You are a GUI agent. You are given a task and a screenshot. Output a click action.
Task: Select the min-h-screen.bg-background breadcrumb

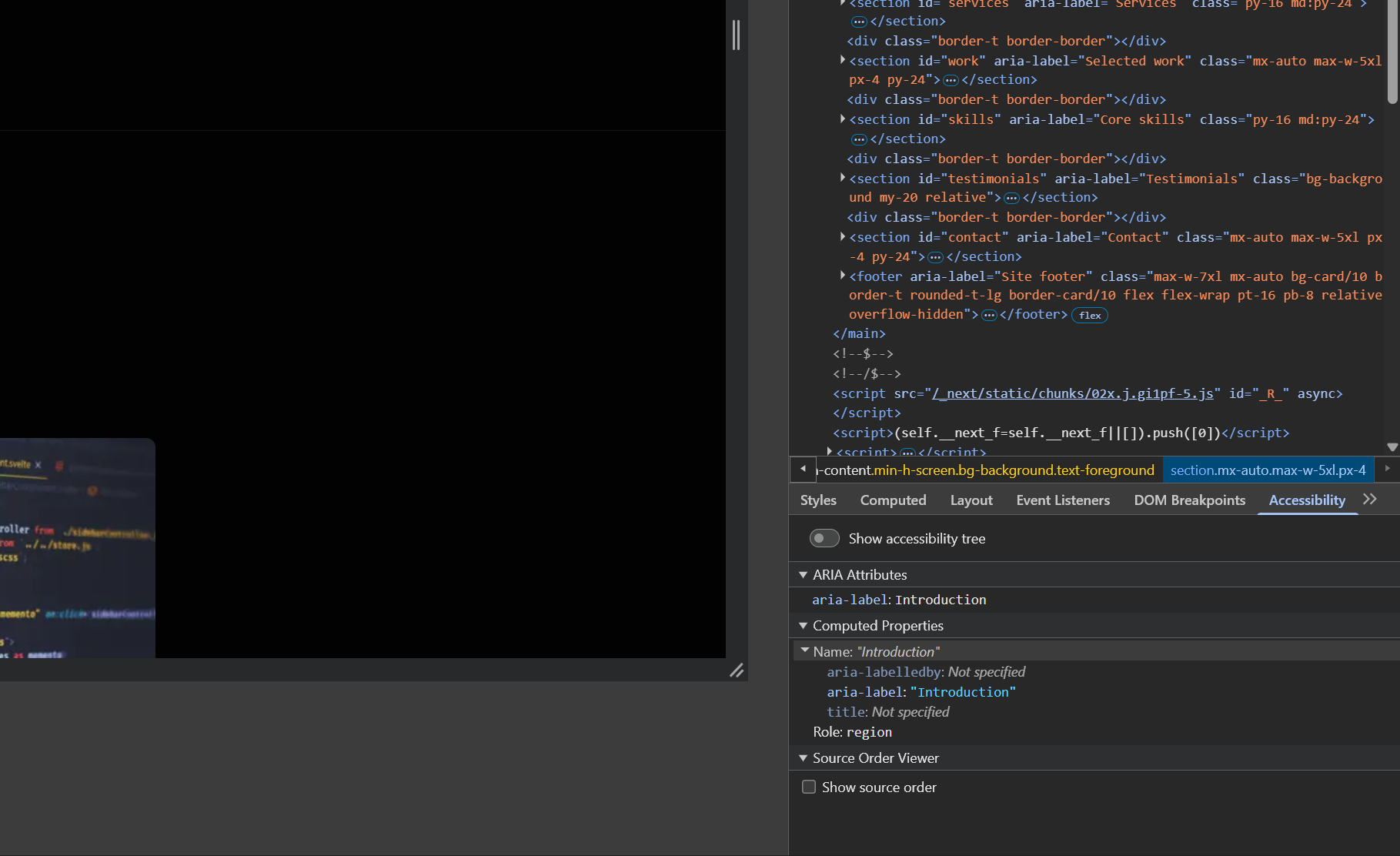[986, 470]
